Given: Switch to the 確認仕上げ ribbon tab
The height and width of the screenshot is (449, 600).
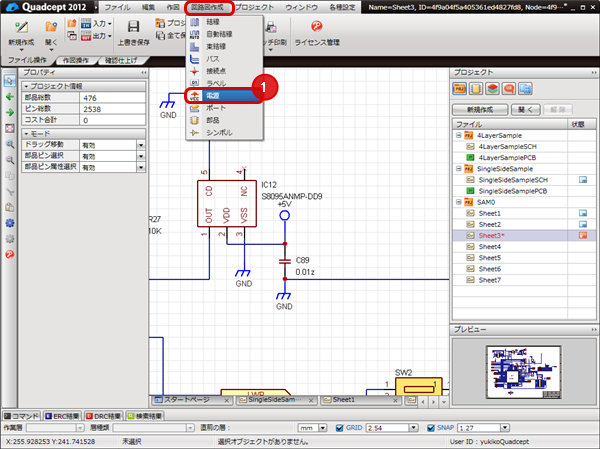Looking at the screenshot, I should point(121,60).
